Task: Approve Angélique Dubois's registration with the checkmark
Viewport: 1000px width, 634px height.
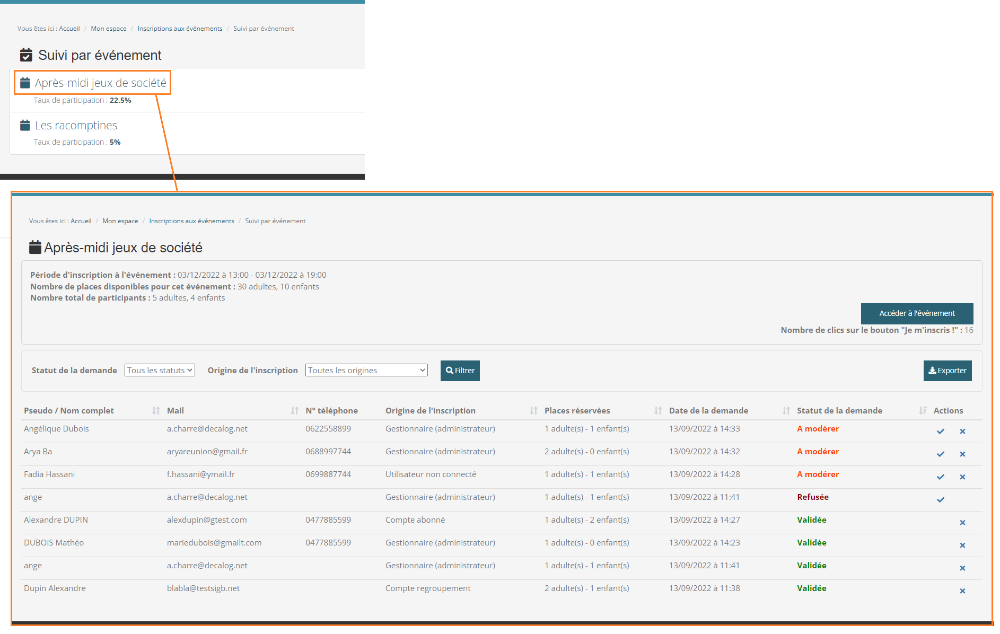Action: pos(940,431)
